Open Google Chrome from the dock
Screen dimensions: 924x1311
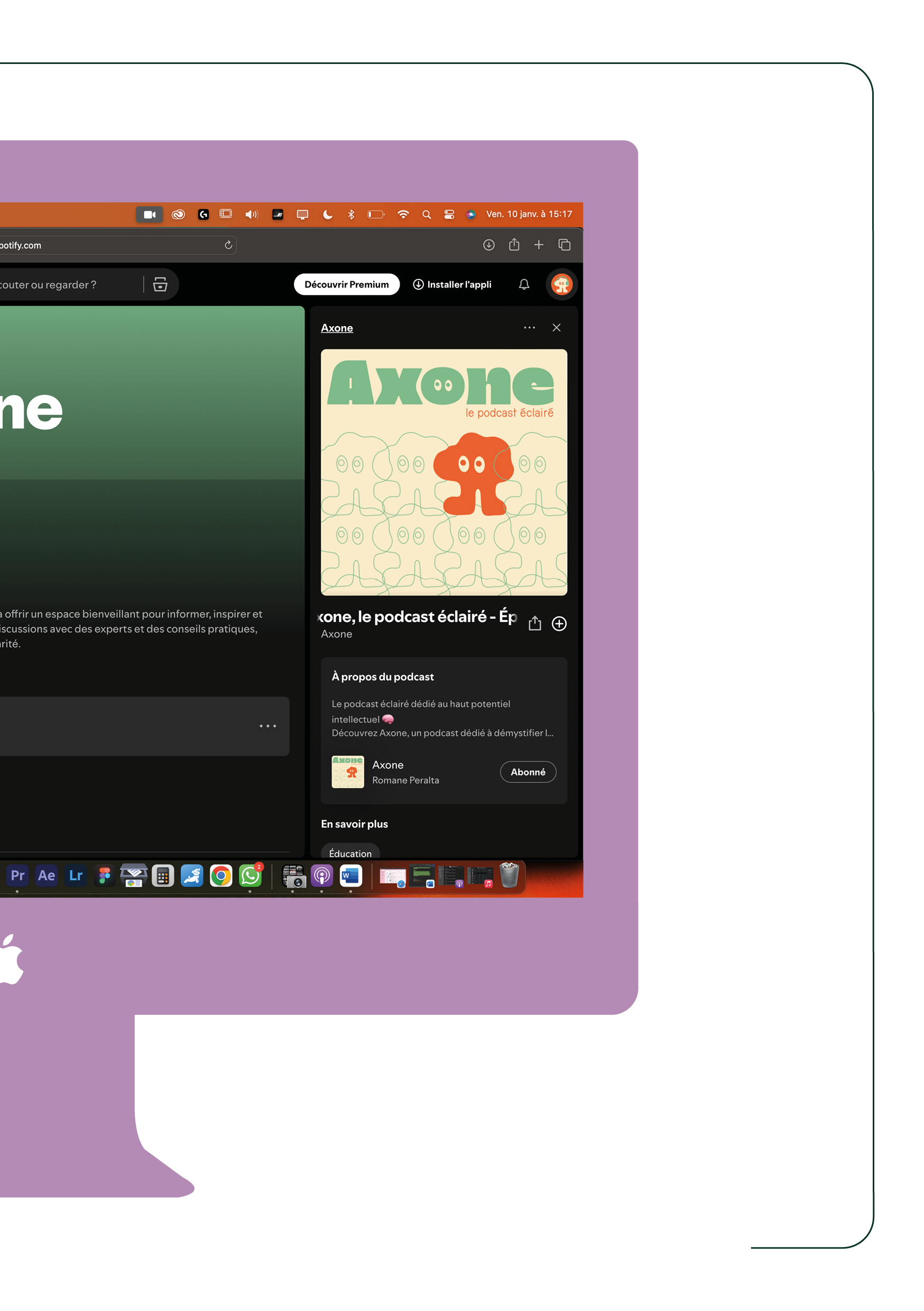pyautogui.click(x=221, y=876)
